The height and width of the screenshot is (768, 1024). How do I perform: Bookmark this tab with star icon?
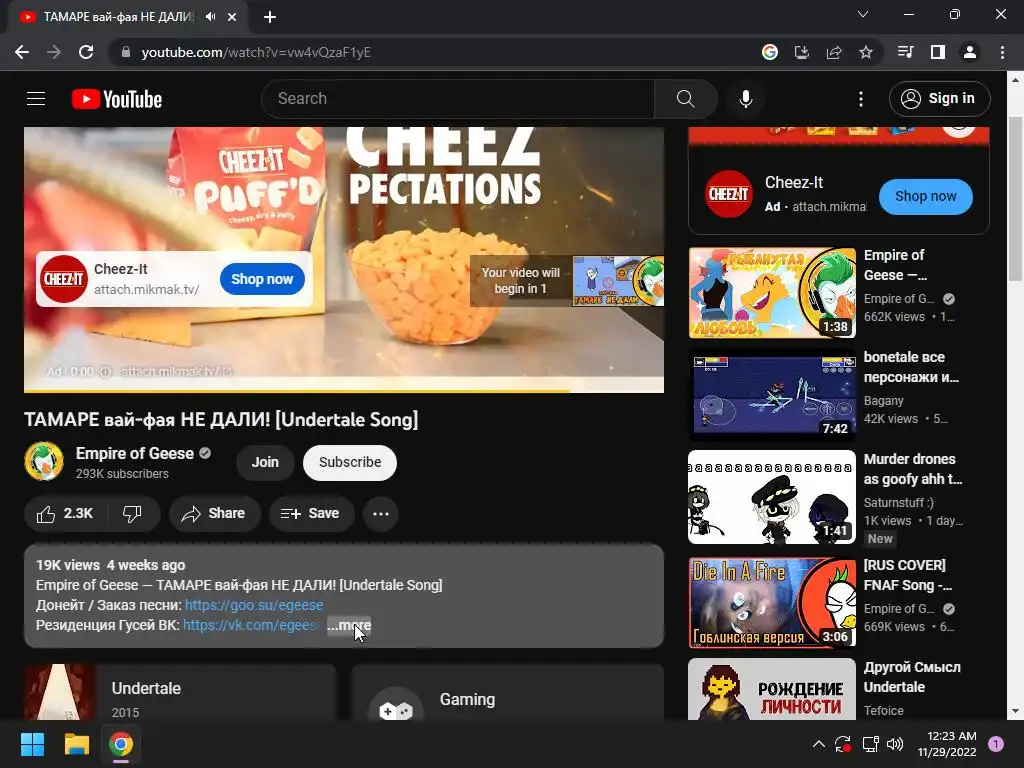click(x=866, y=52)
